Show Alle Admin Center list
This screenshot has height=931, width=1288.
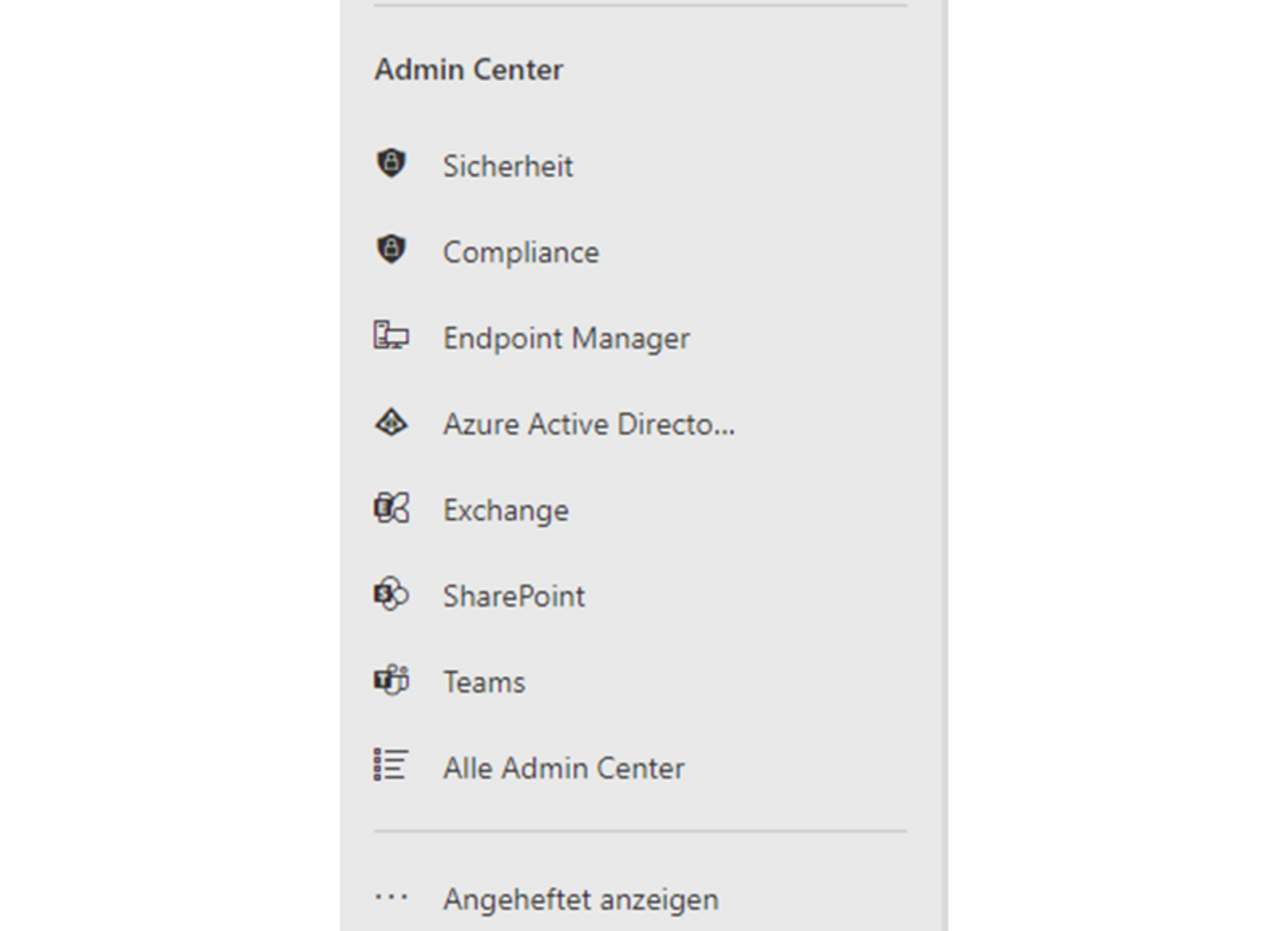point(563,768)
